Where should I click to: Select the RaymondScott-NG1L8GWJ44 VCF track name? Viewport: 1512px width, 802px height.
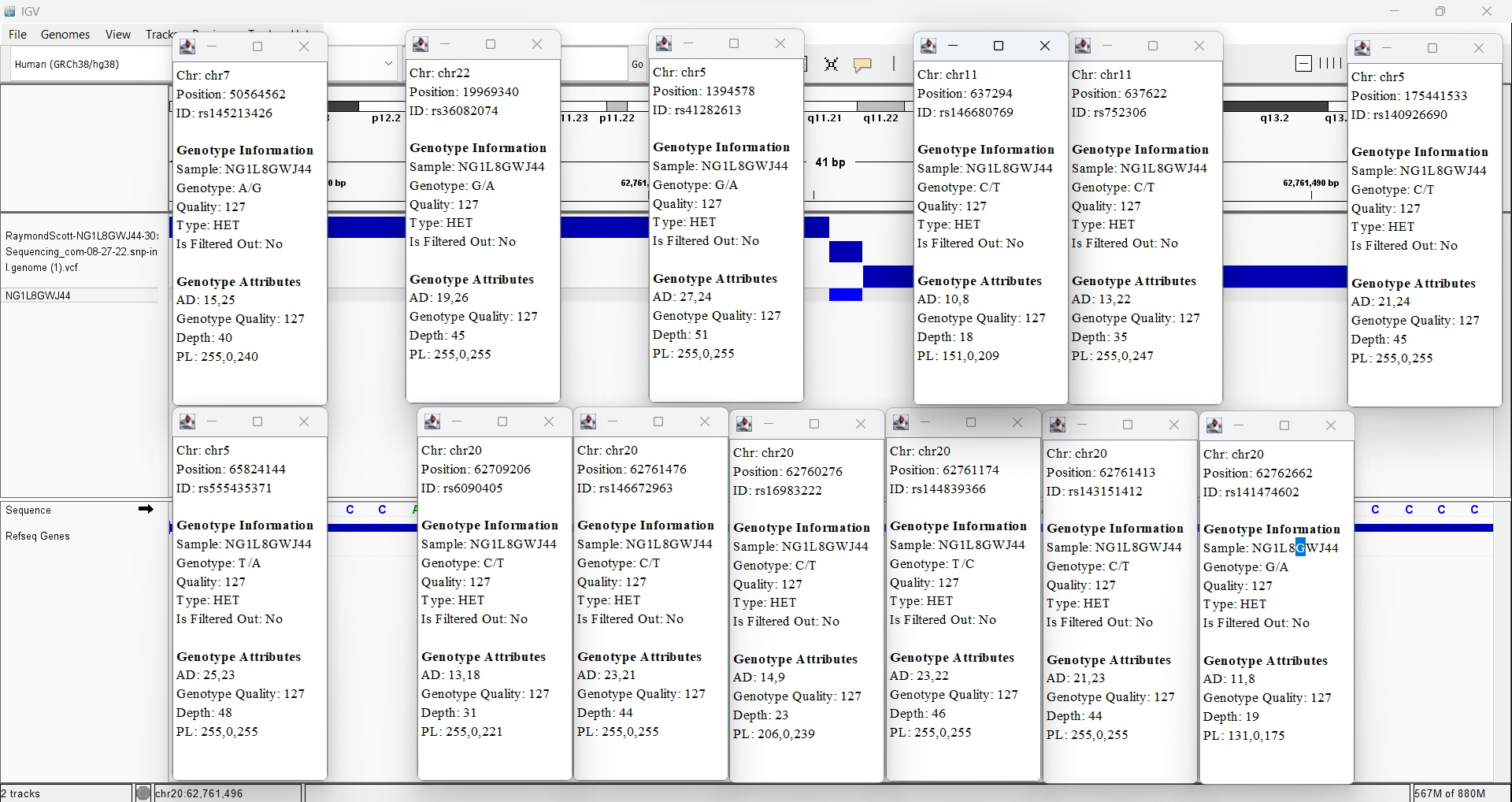(82, 251)
